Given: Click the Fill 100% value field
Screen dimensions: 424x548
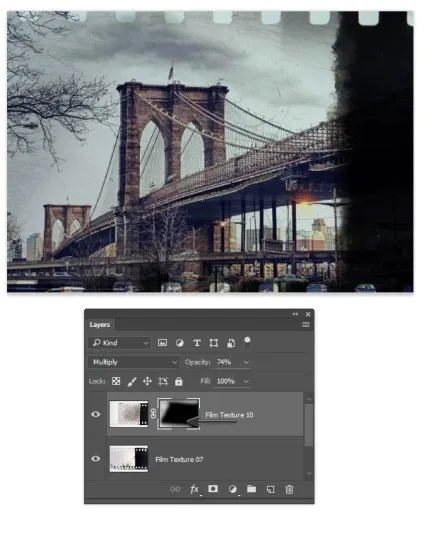Looking at the screenshot, I should (x=227, y=381).
